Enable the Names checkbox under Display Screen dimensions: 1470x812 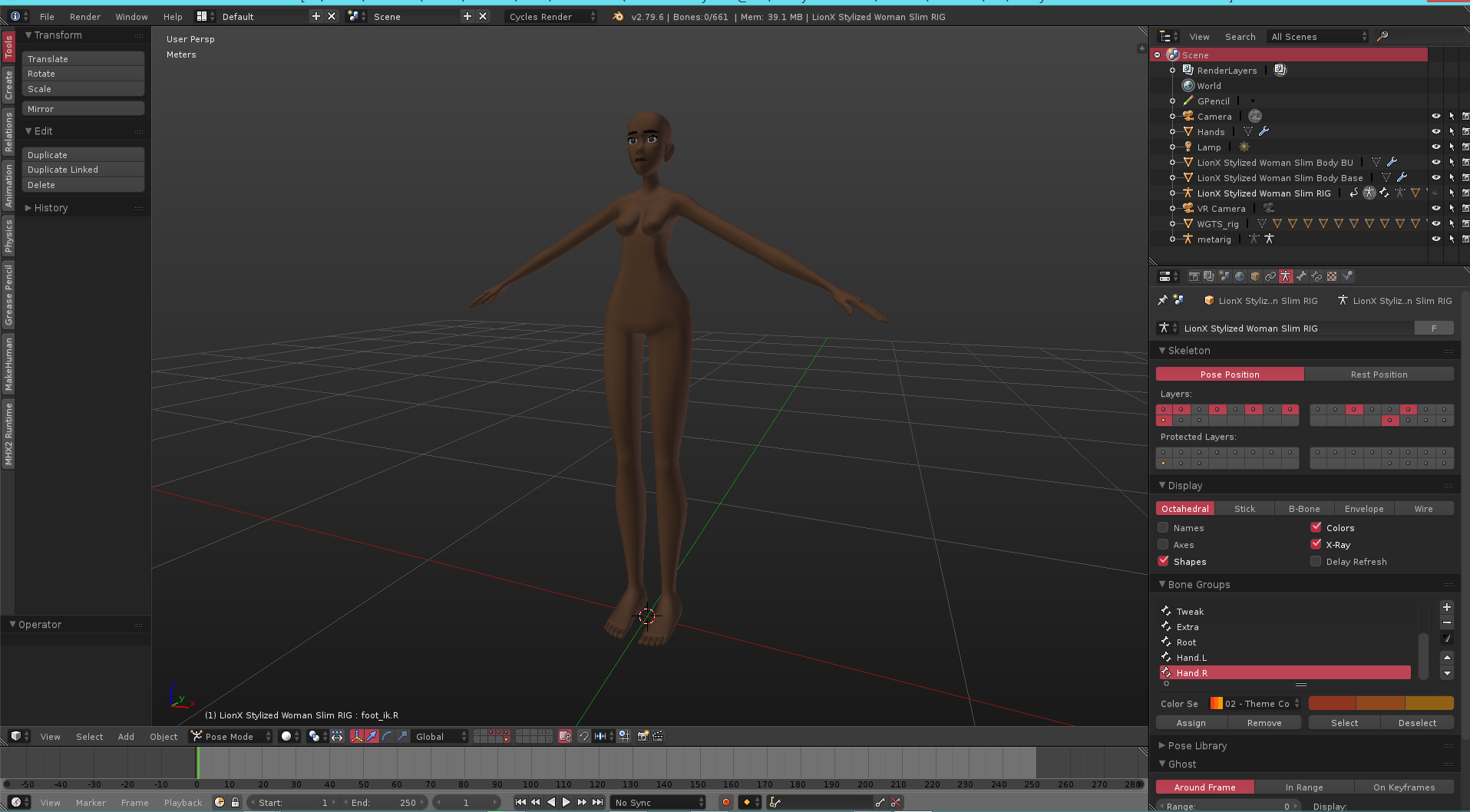(x=1163, y=527)
